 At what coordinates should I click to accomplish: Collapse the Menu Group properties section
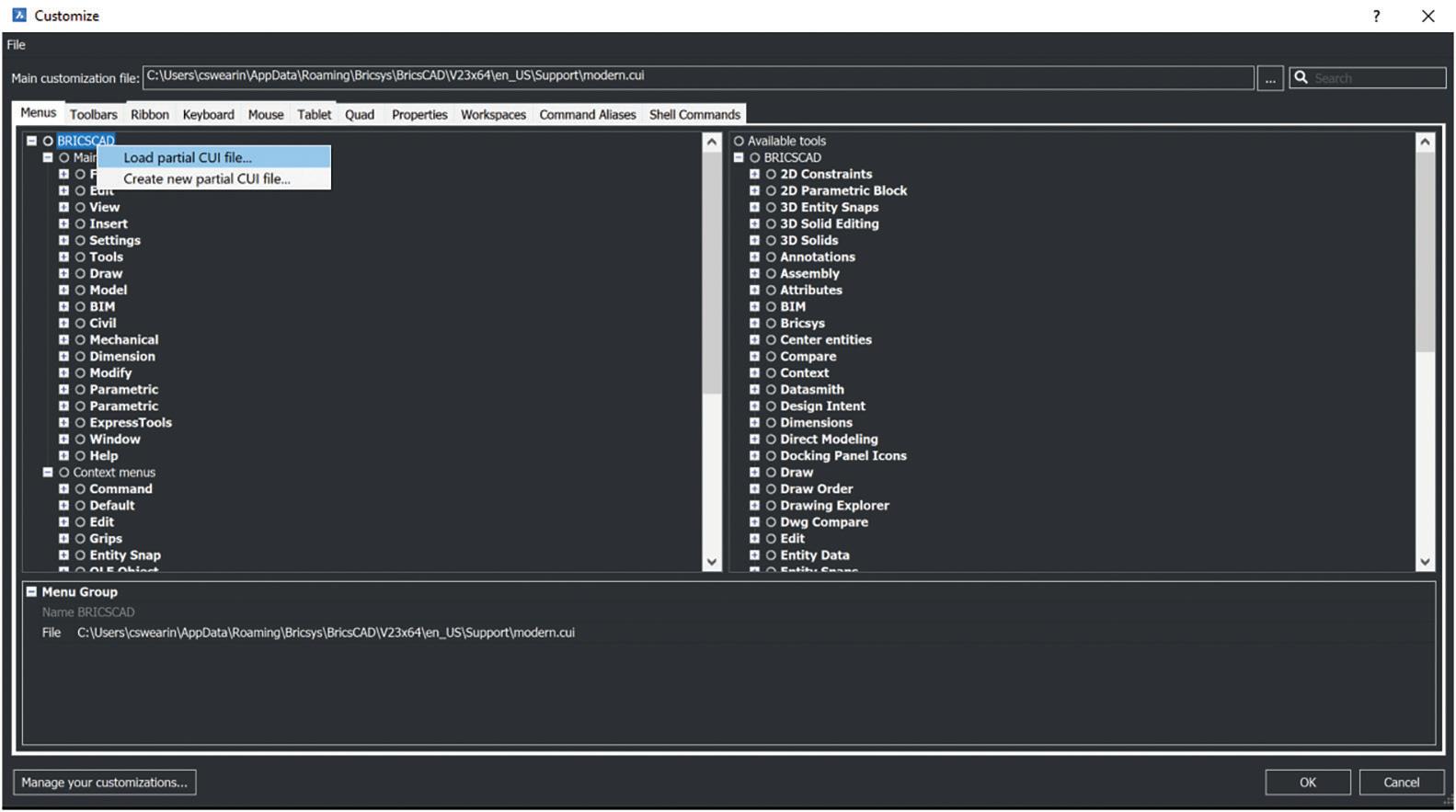[31, 591]
